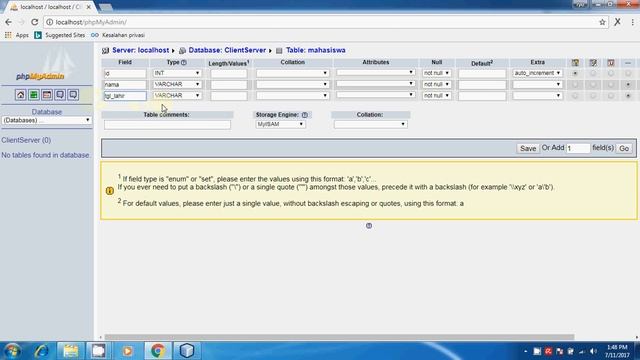Click the Unique column header icon

(x=611, y=62)
